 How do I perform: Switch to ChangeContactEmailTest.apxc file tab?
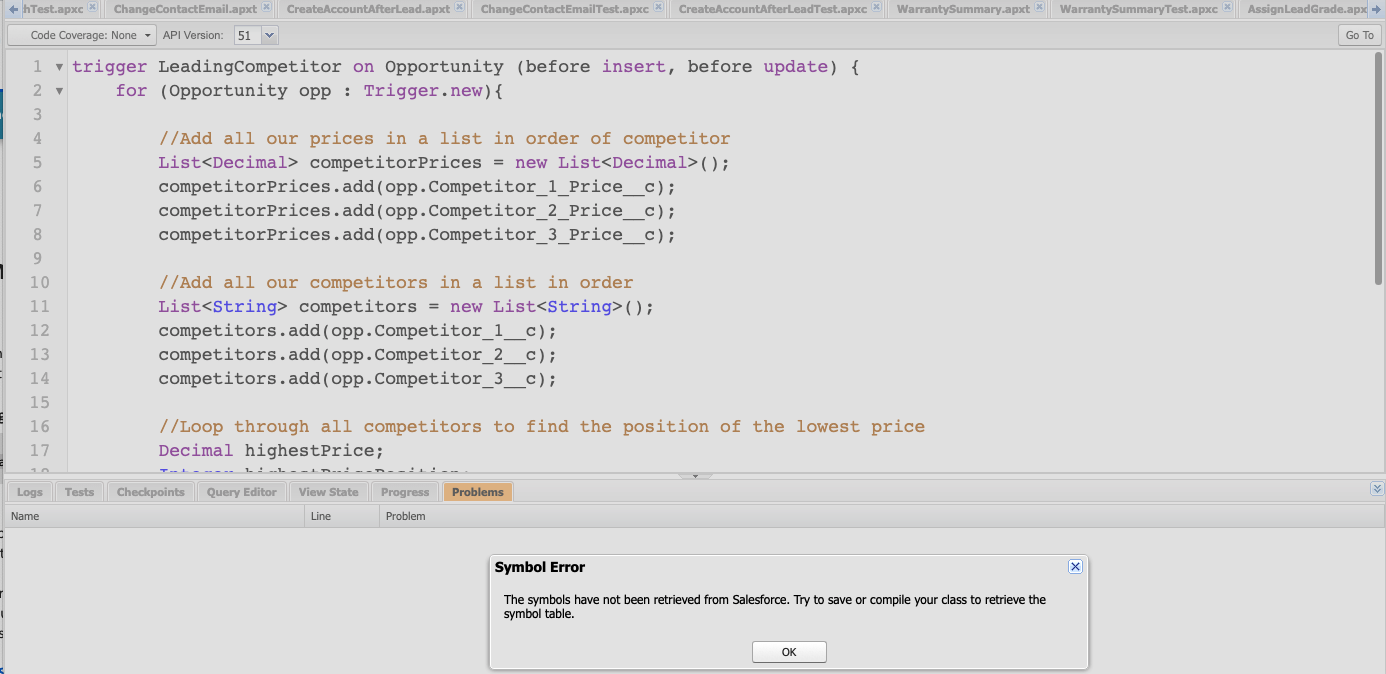[564, 9]
